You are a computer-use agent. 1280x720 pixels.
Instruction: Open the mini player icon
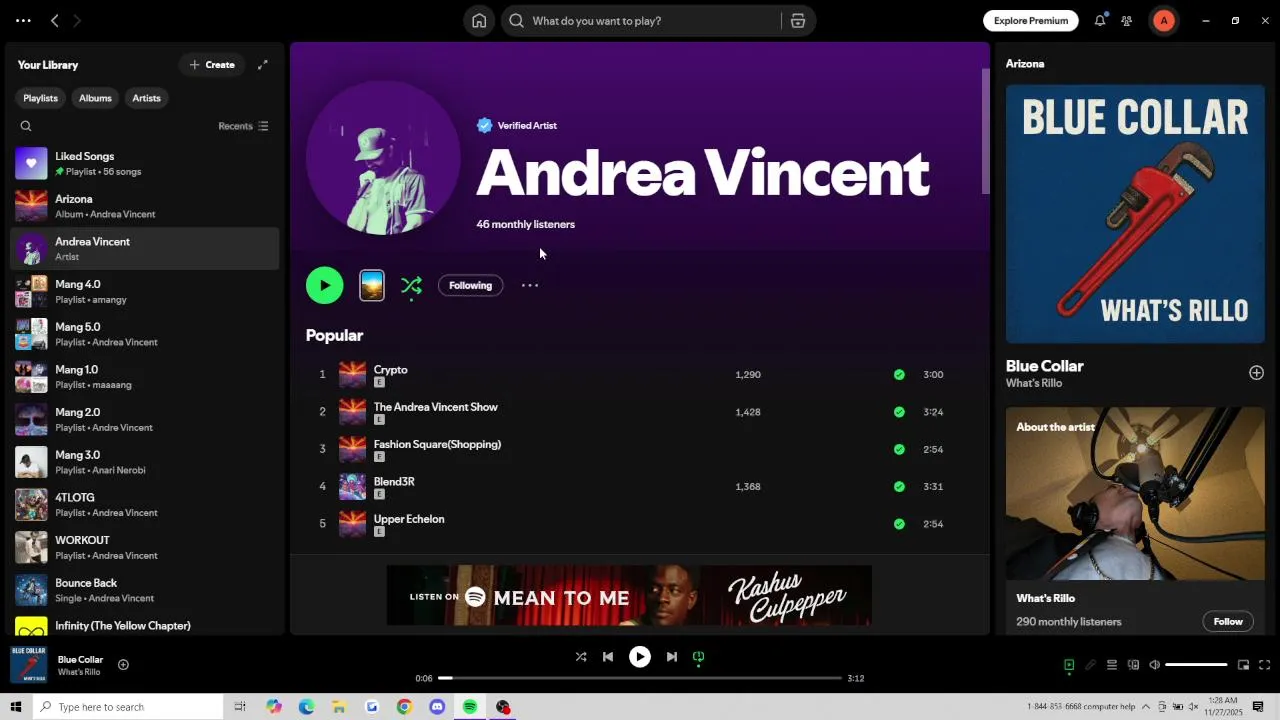pyautogui.click(x=1243, y=665)
